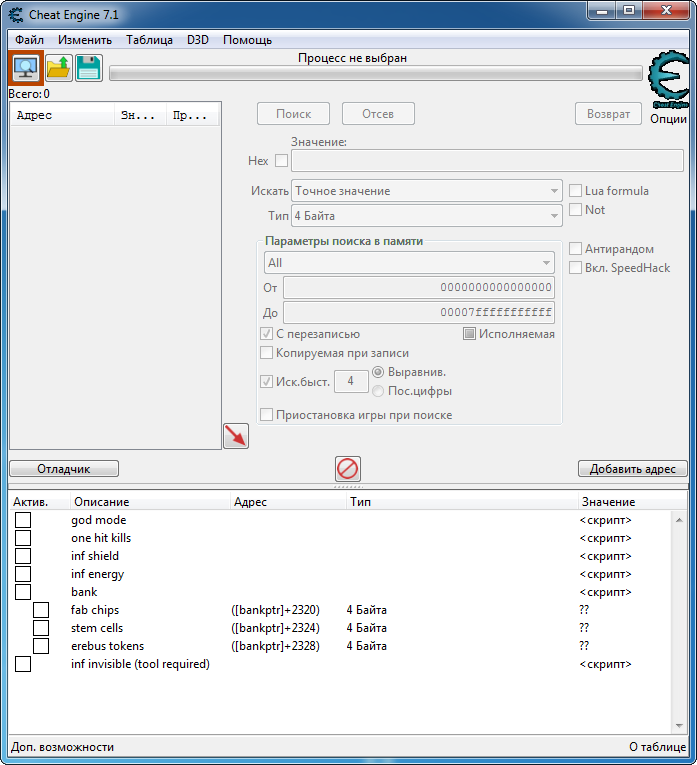697x765 pixels.
Task: Activate the bank script checkbox
Action: (x=23, y=592)
